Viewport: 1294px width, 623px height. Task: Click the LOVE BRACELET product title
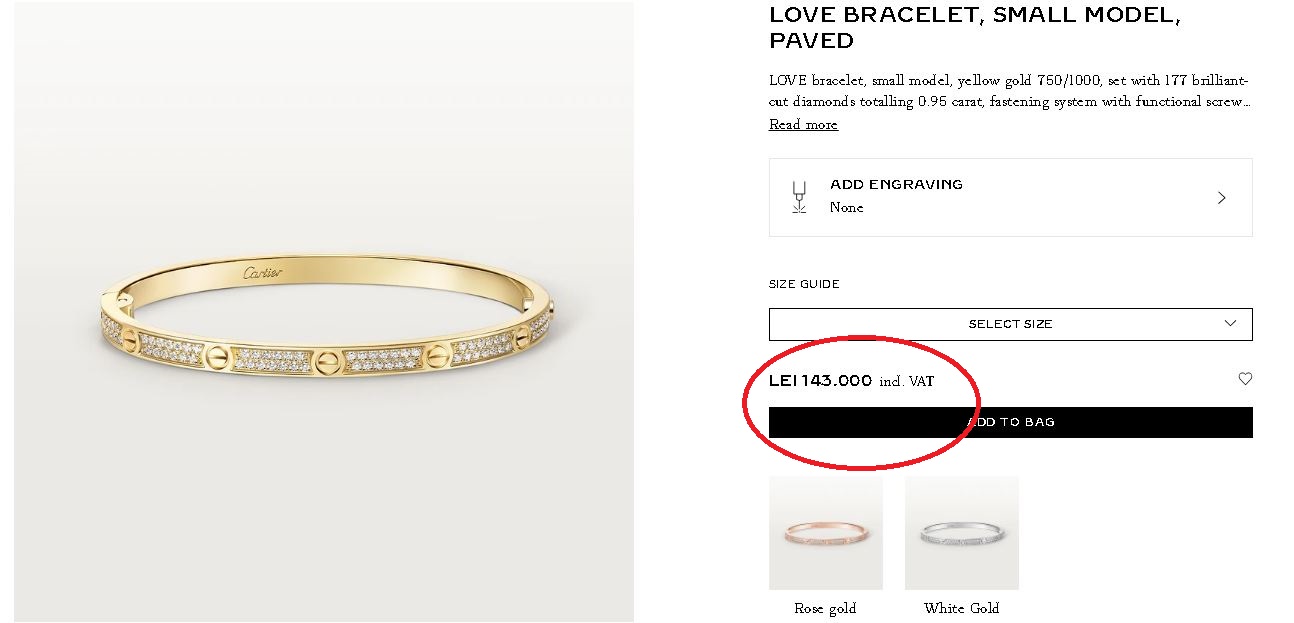[x=974, y=28]
